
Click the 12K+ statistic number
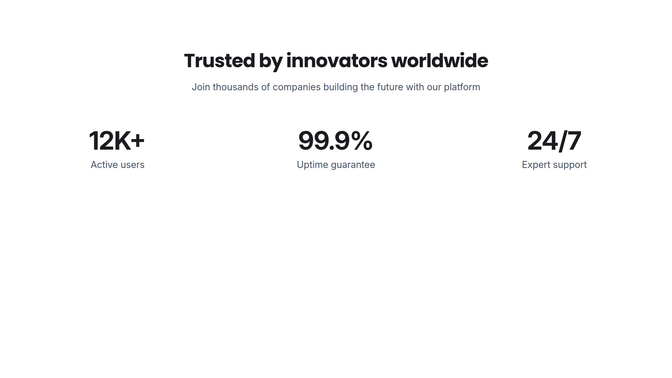[x=117, y=141]
